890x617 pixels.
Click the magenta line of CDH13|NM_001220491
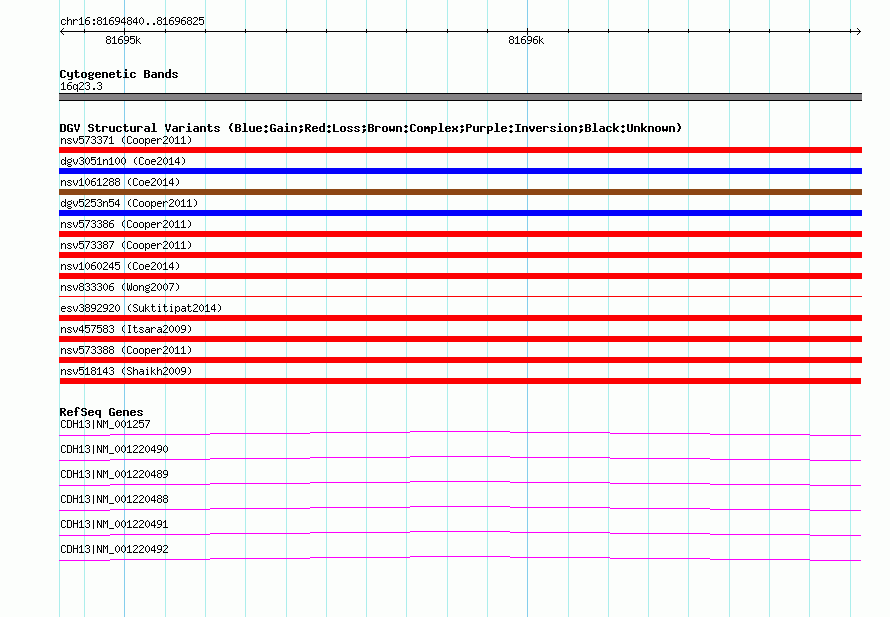coord(460,534)
